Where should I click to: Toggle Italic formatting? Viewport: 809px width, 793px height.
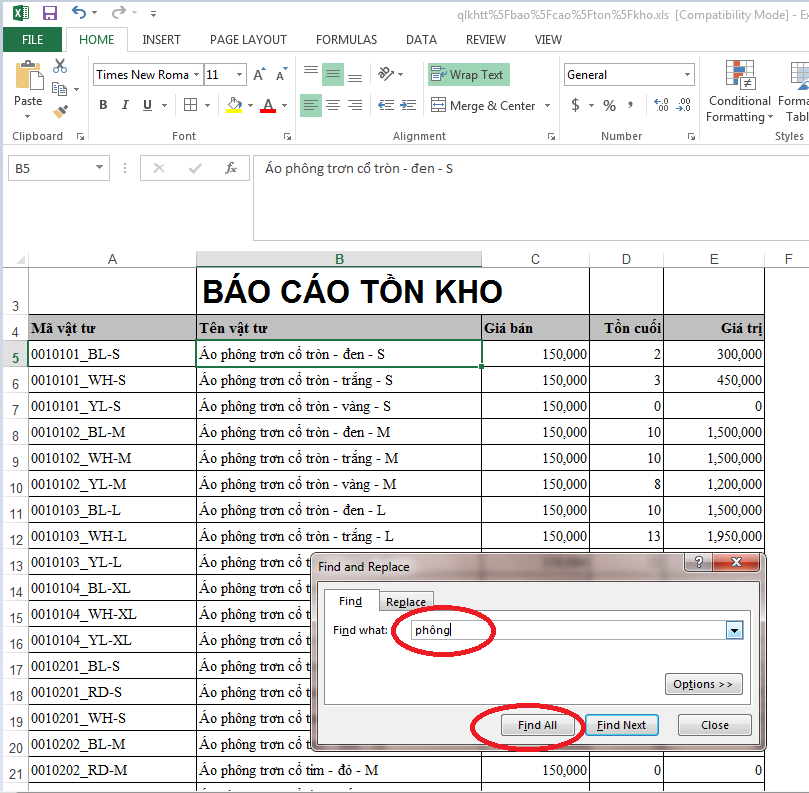click(125, 105)
